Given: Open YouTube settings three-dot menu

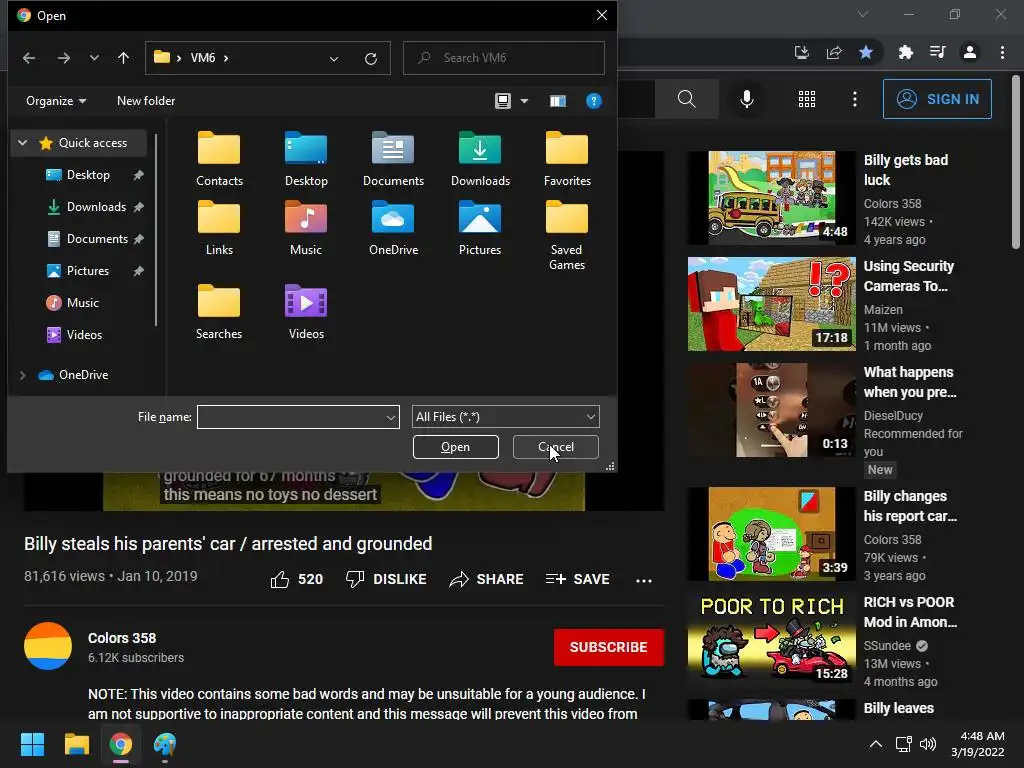Looking at the screenshot, I should tap(855, 99).
